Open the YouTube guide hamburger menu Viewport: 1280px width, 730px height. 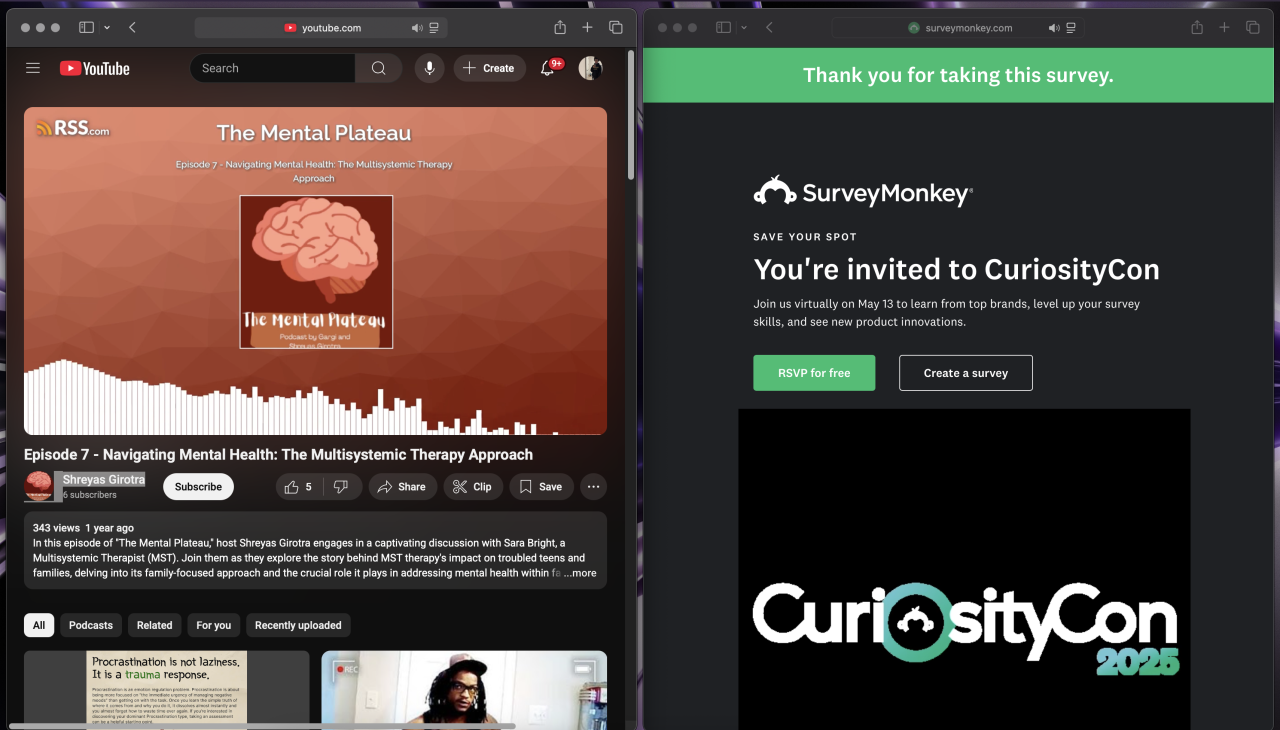(x=33, y=68)
